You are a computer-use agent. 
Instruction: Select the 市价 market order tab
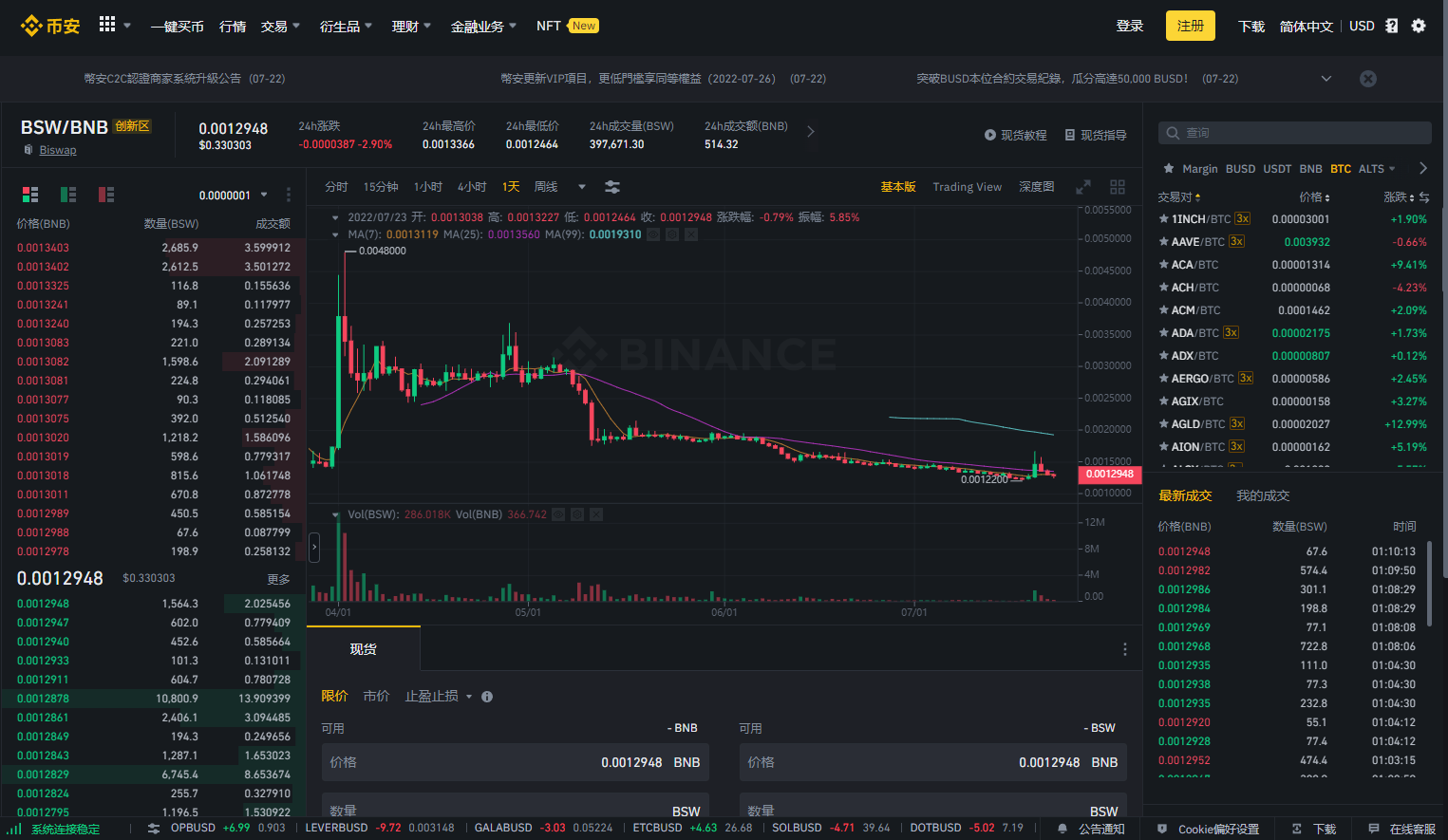(x=376, y=697)
